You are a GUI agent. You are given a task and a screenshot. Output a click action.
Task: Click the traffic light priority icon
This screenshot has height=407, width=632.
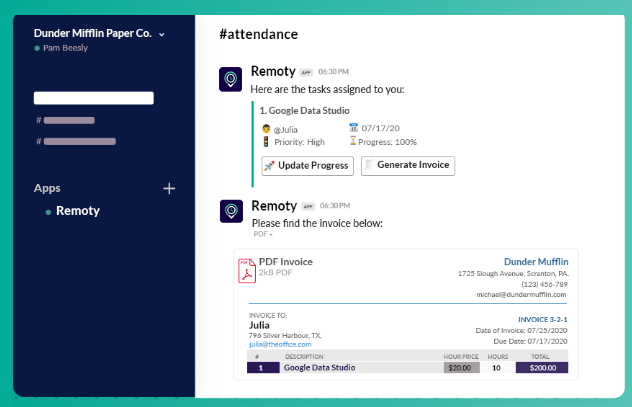point(266,141)
